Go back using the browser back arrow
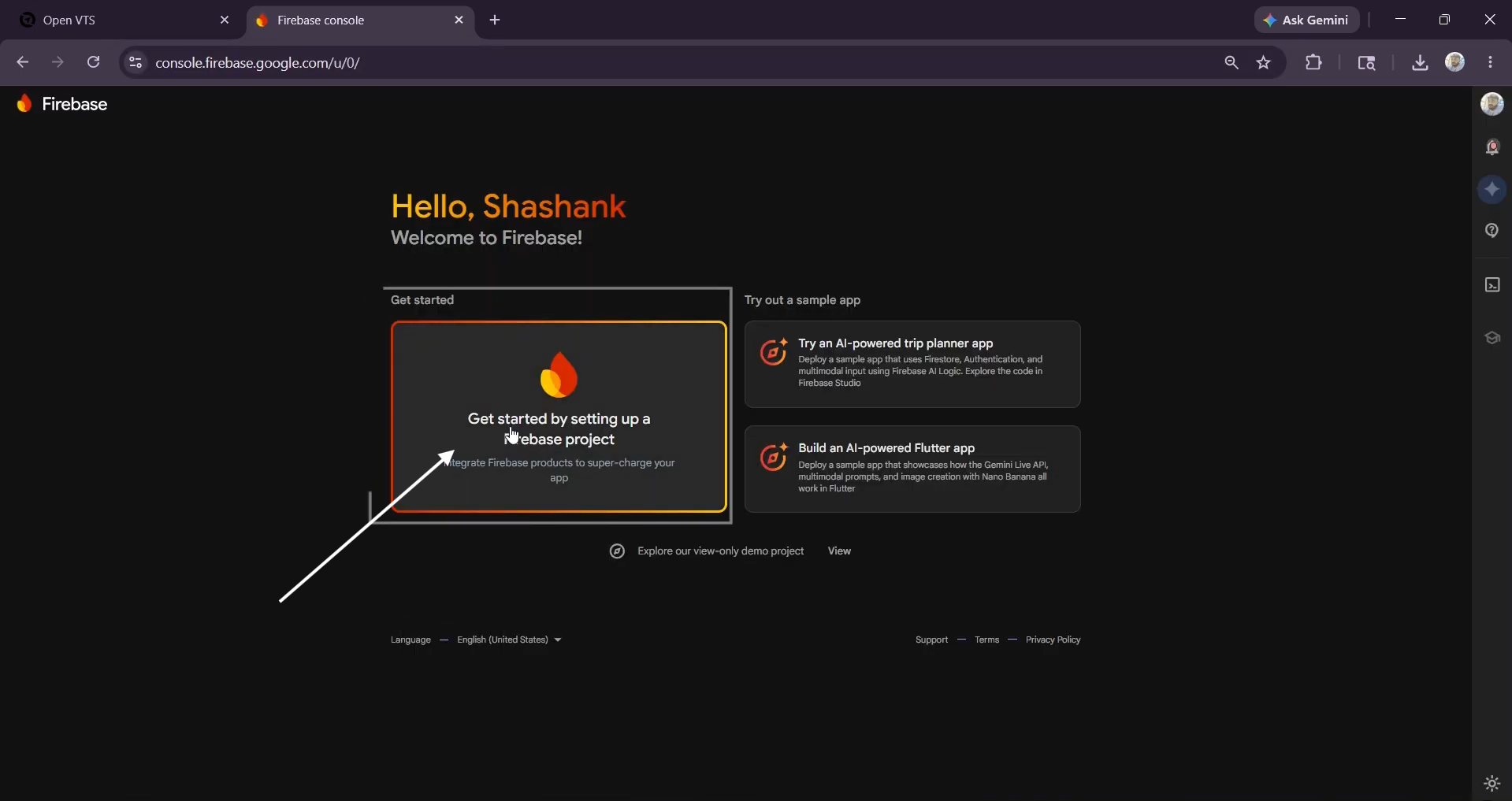Image resolution: width=1512 pixels, height=801 pixels. click(22, 62)
